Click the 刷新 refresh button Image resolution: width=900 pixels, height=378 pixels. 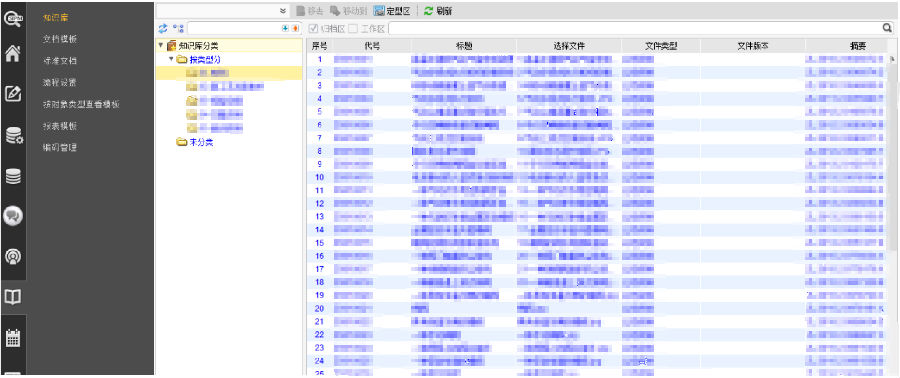[x=437, y=11]
